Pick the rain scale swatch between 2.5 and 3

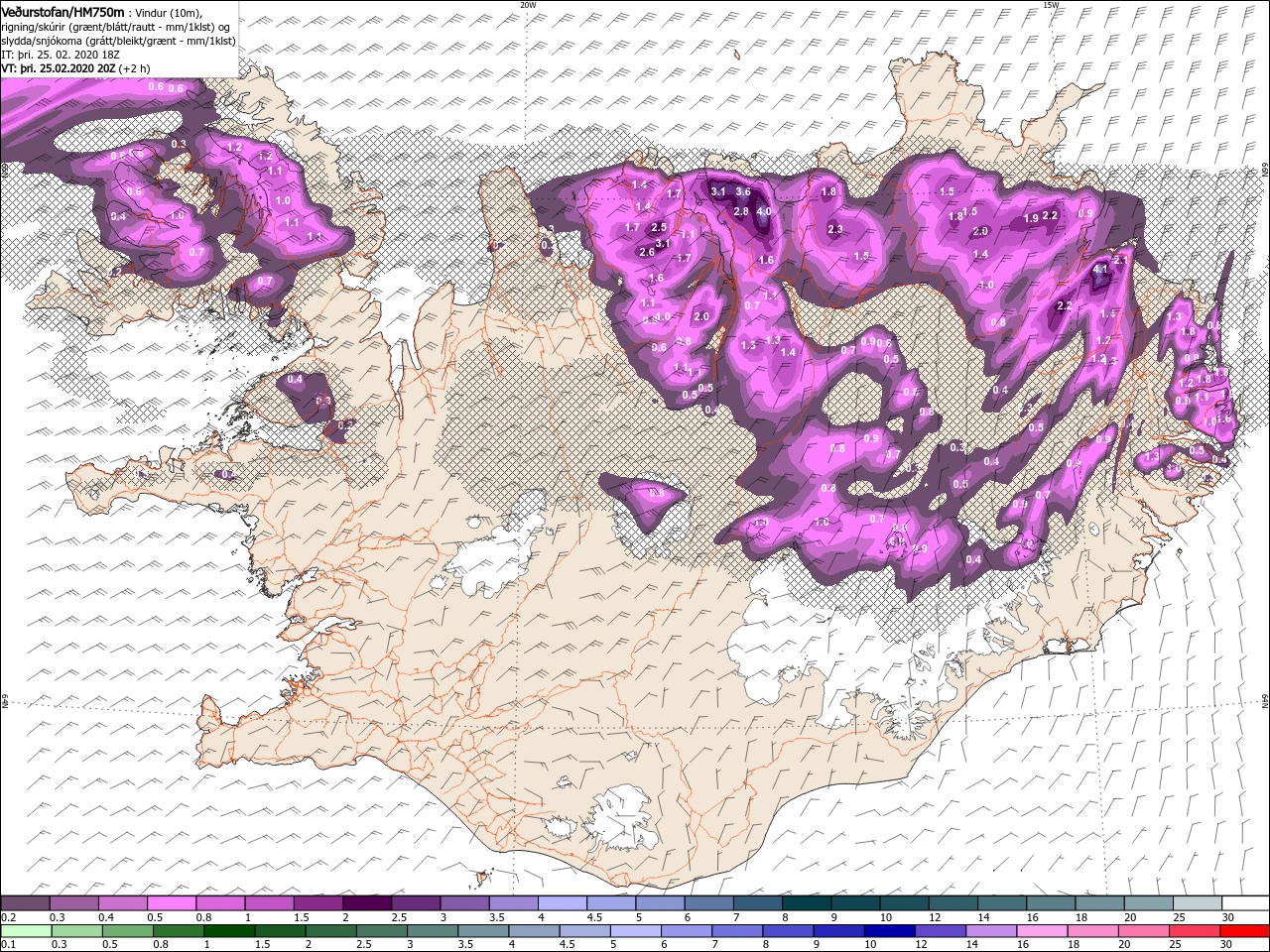pyautogui.click(x=380, y=931)
